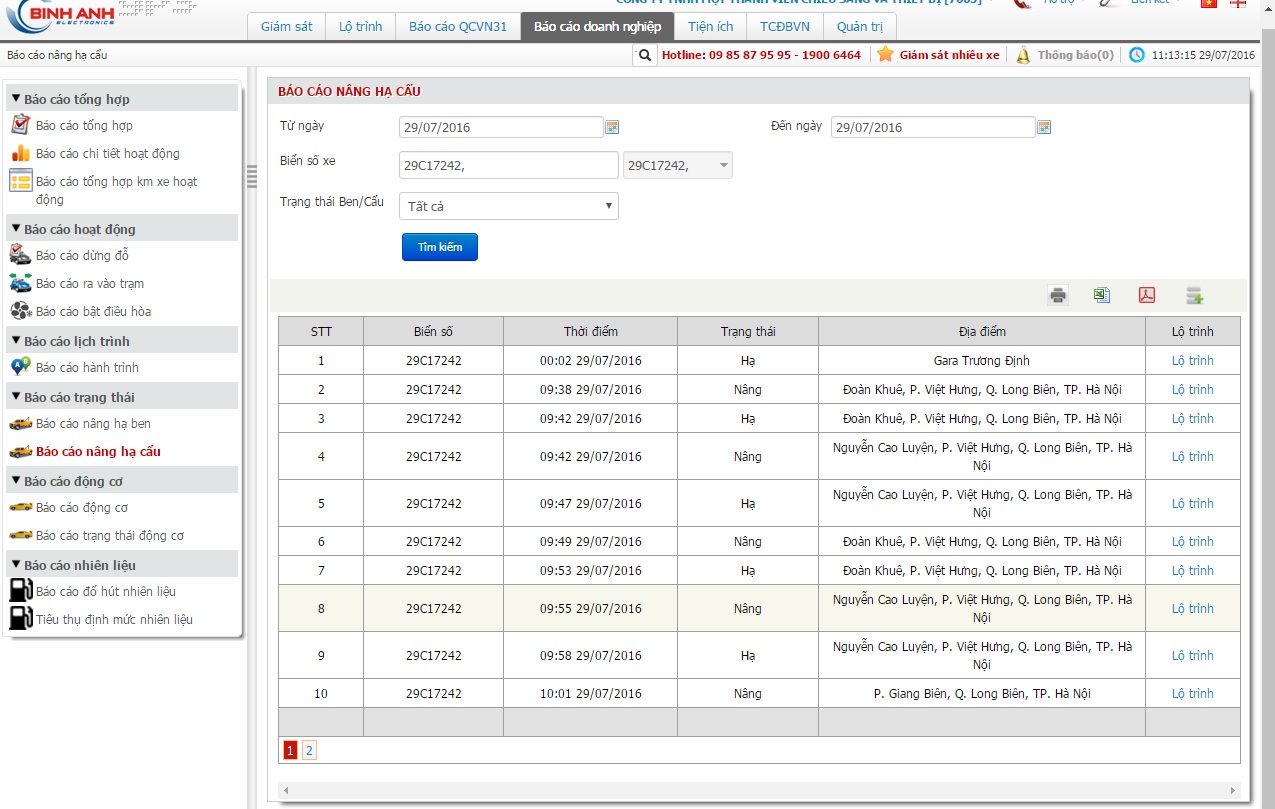
Task: Open Lộ trình link for row 6
Action: click(1192, 541)
